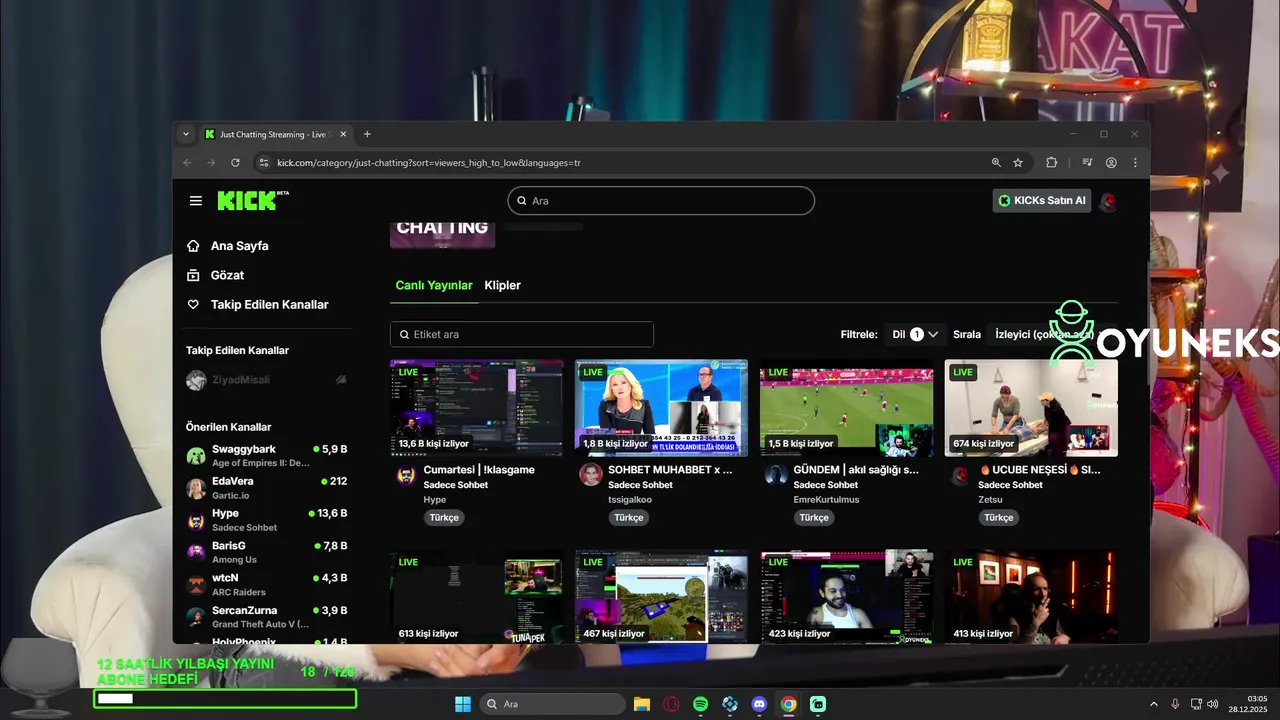
Task: Open the Chrome media controls icon
Action: [1087, 162]
